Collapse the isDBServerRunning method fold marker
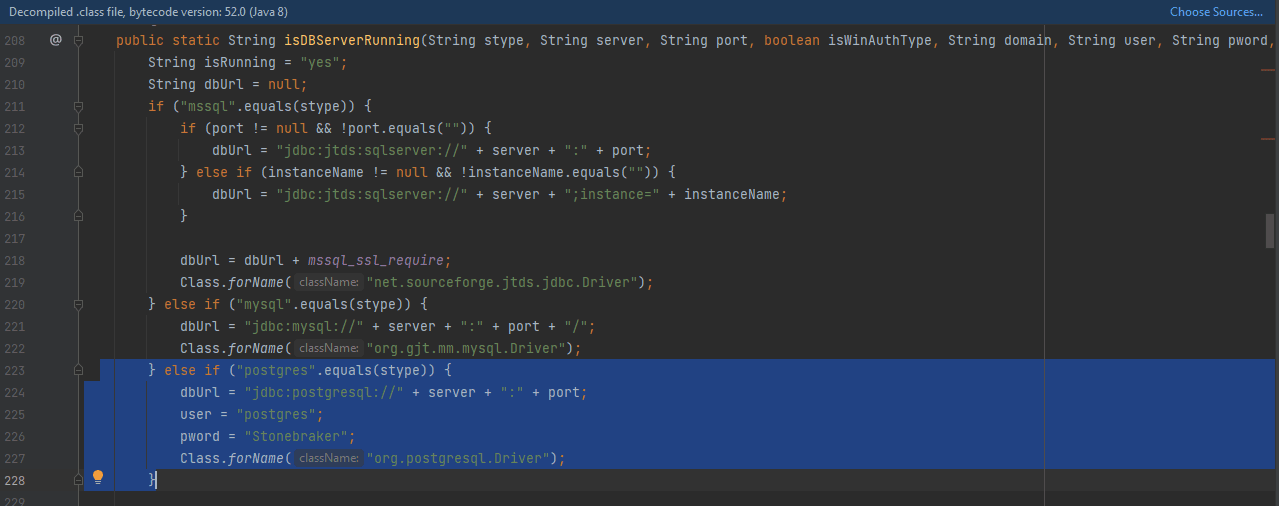Image resolution: width=1279 pixels, height=506 pixels. point(78,41)
